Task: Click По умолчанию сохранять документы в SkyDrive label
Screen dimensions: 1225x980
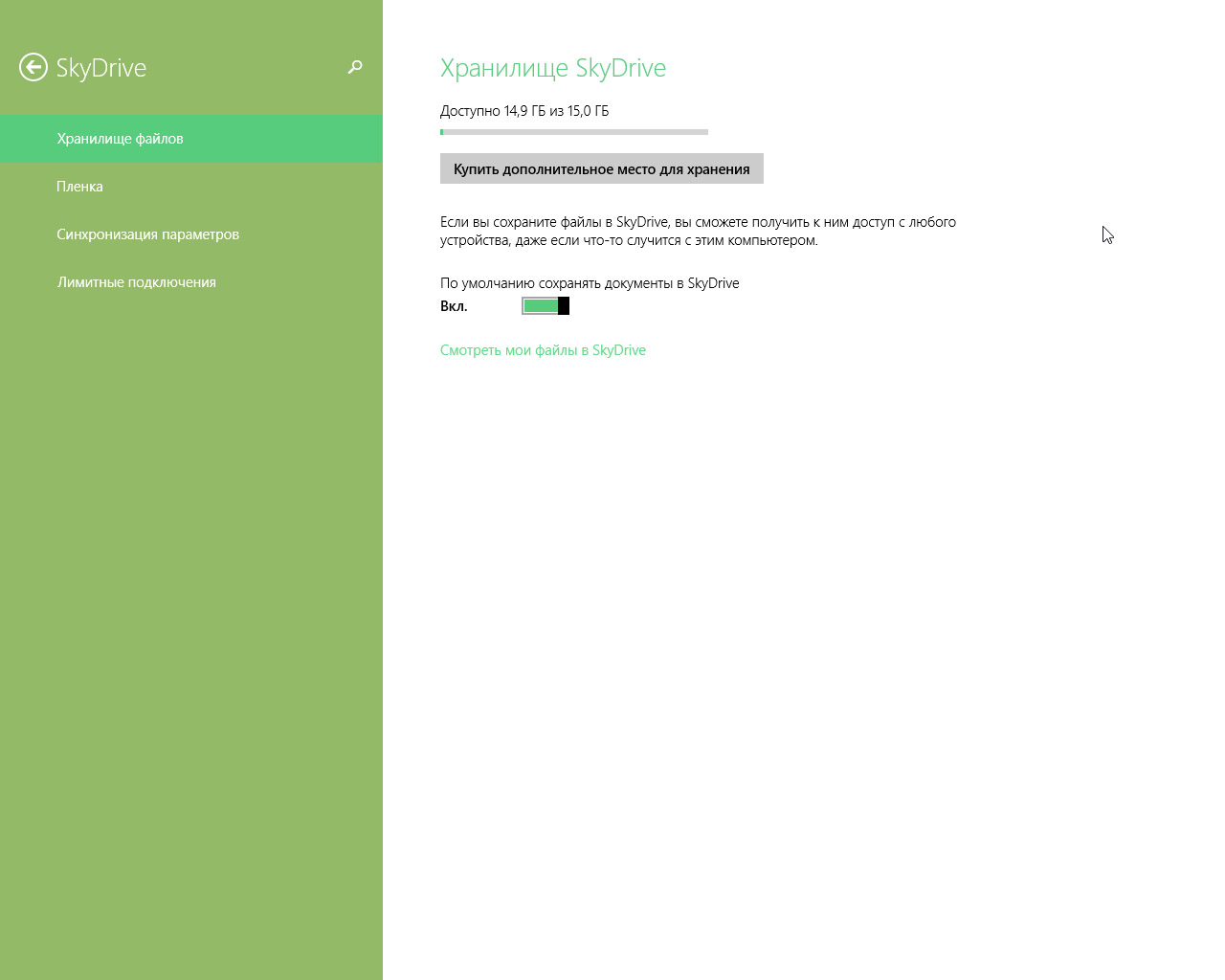Action: click(590, 283)
